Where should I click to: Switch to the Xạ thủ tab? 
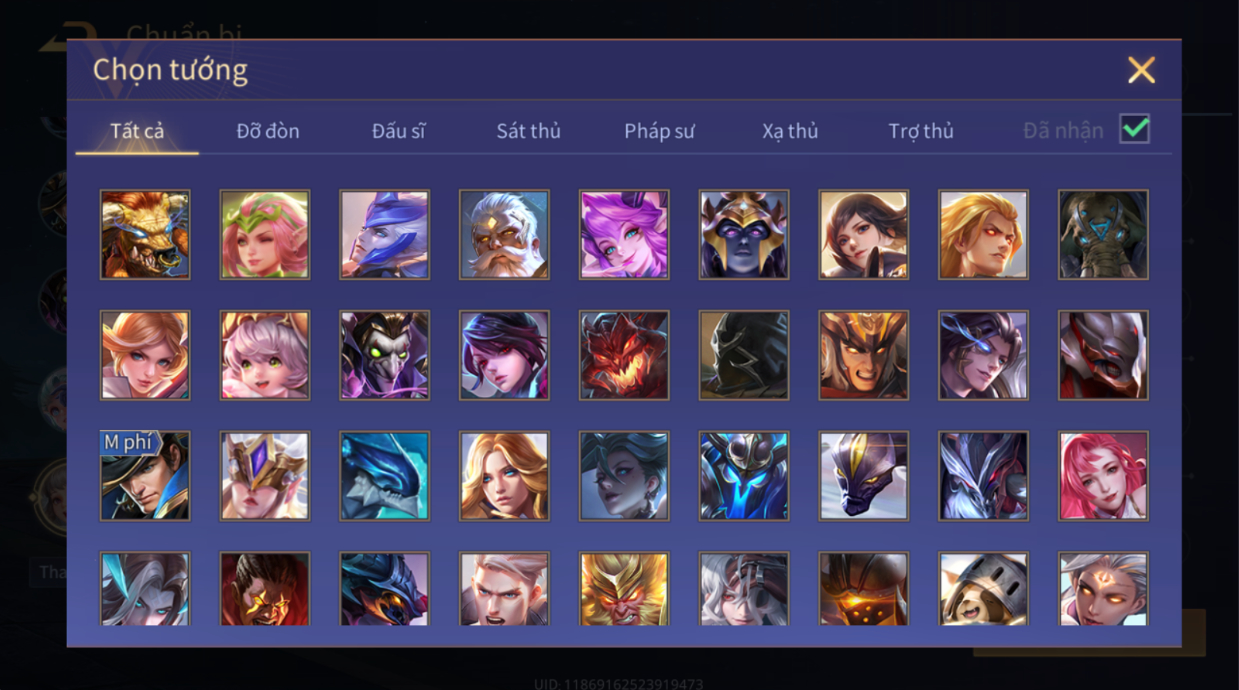[x=790, y=131]
